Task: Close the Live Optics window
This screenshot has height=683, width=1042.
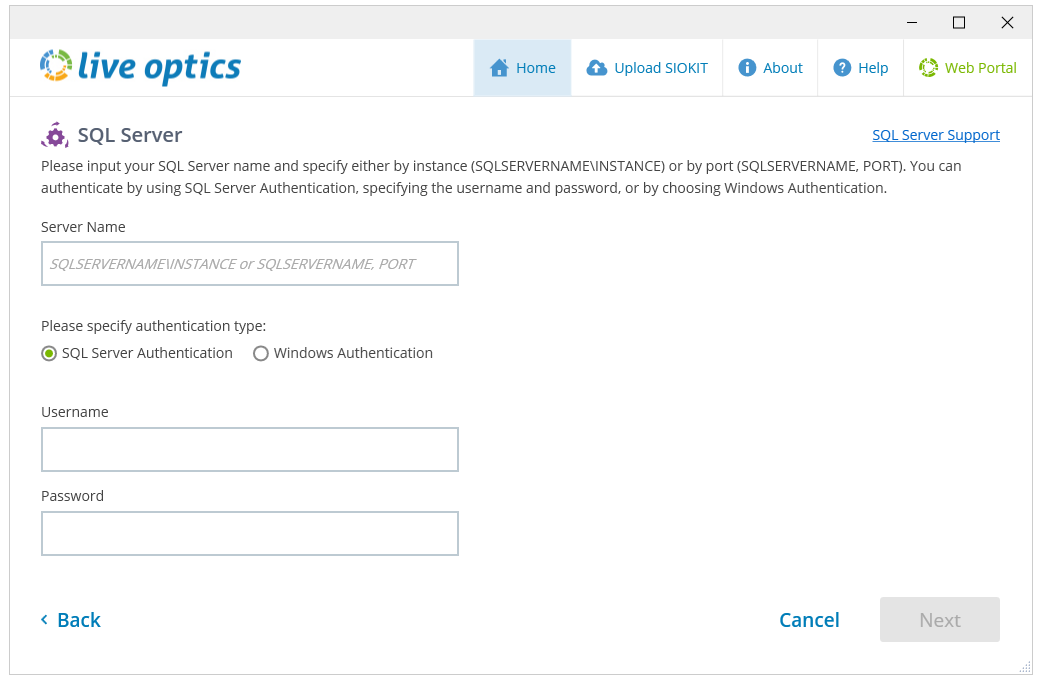Action: tap(1007, 22)
